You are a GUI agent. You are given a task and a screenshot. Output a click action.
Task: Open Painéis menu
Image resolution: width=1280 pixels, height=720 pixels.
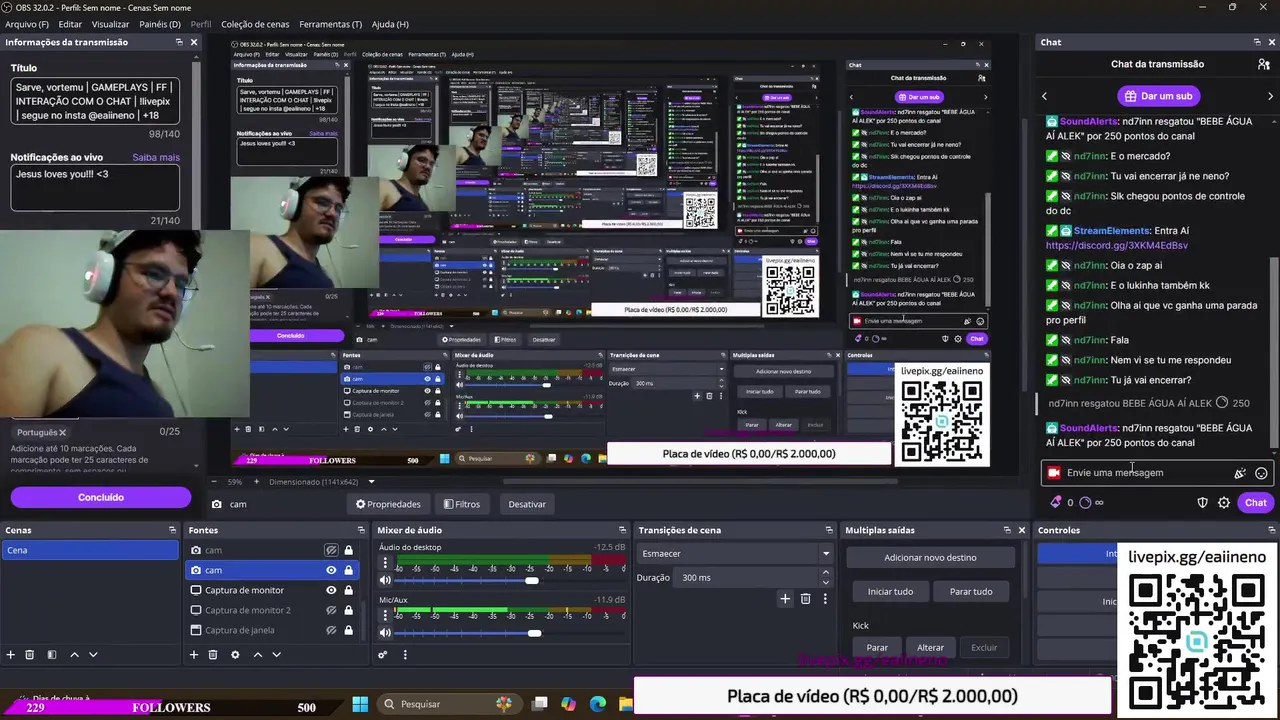(160, 24)
